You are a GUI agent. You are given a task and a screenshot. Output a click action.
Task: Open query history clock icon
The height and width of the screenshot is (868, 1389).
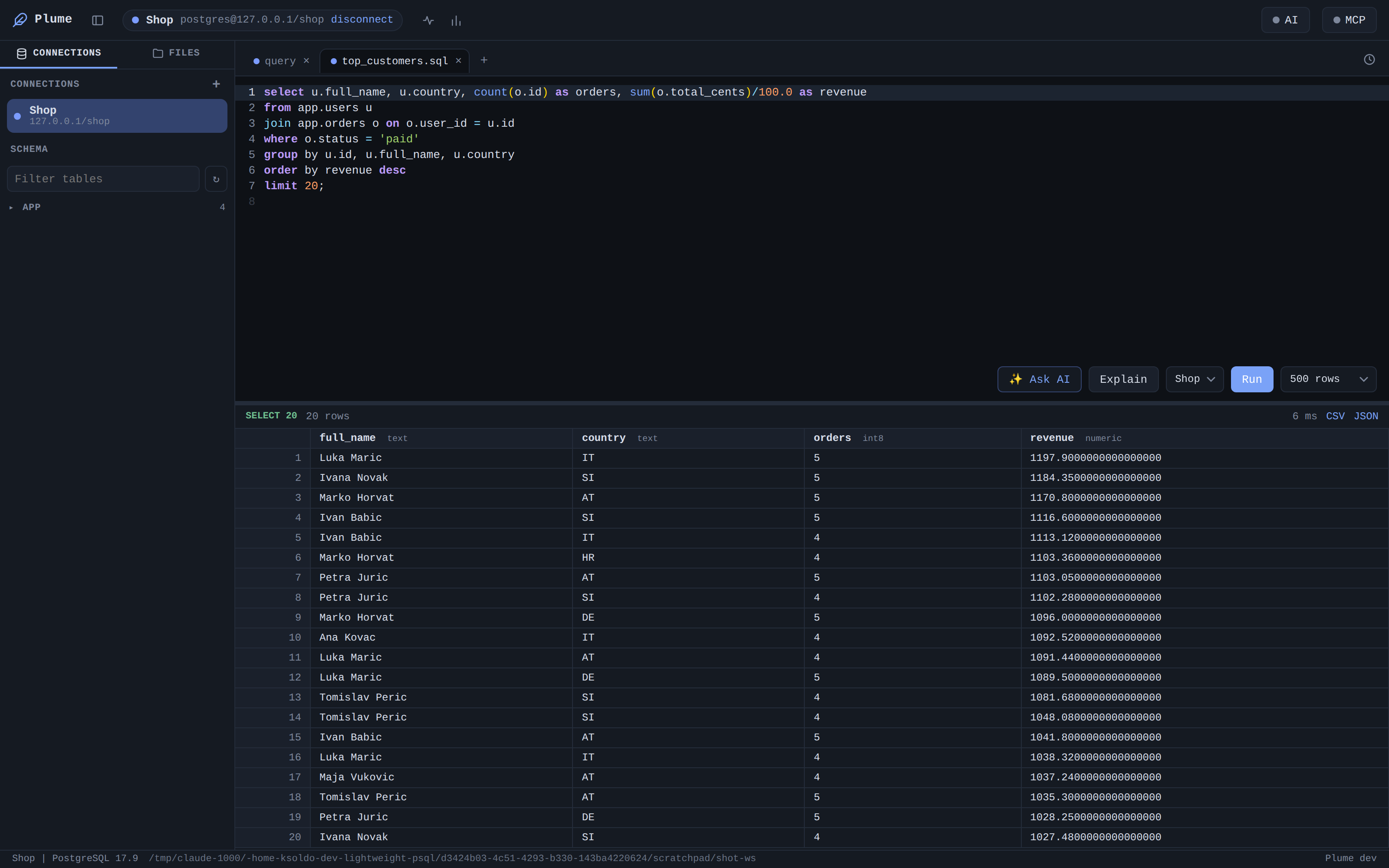tap(1369, 60)
